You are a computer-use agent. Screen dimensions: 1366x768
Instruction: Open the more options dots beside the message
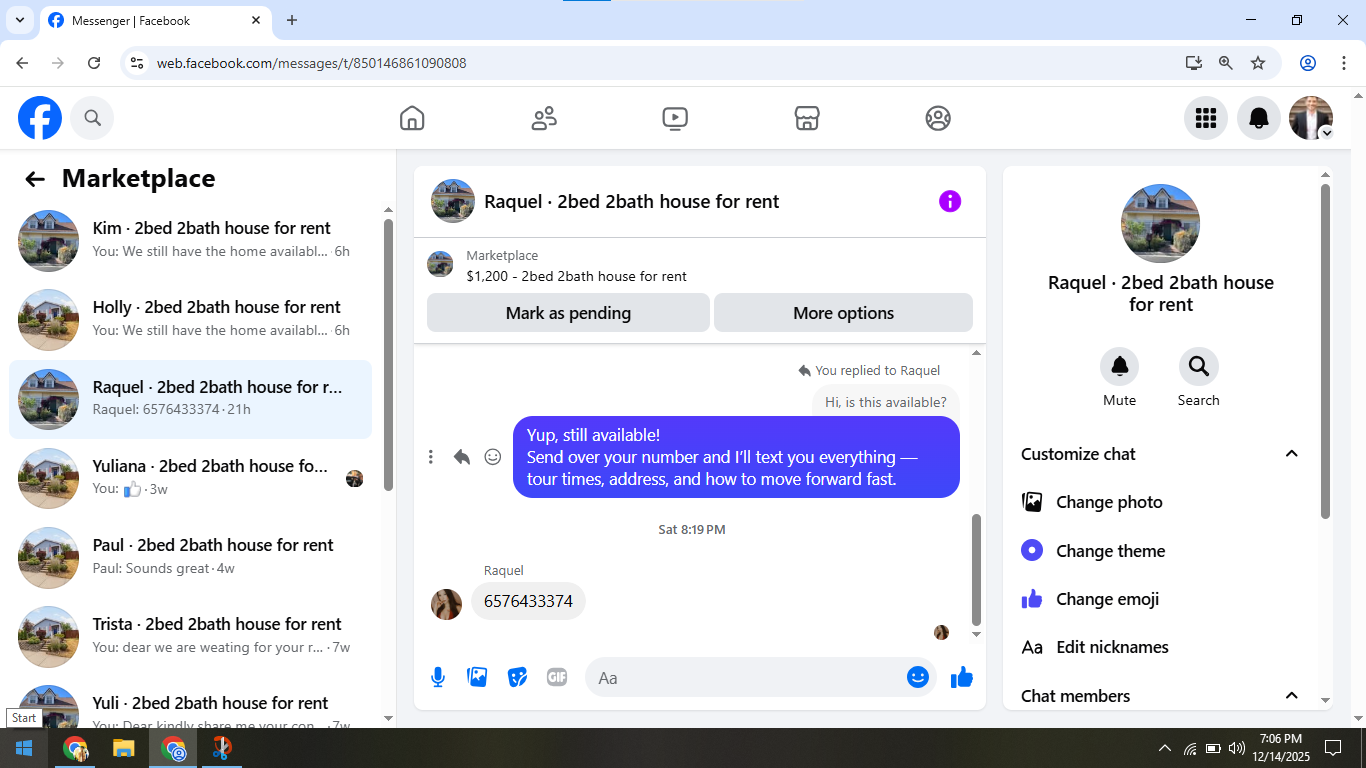pyautogui.click(x=431, y=457)
